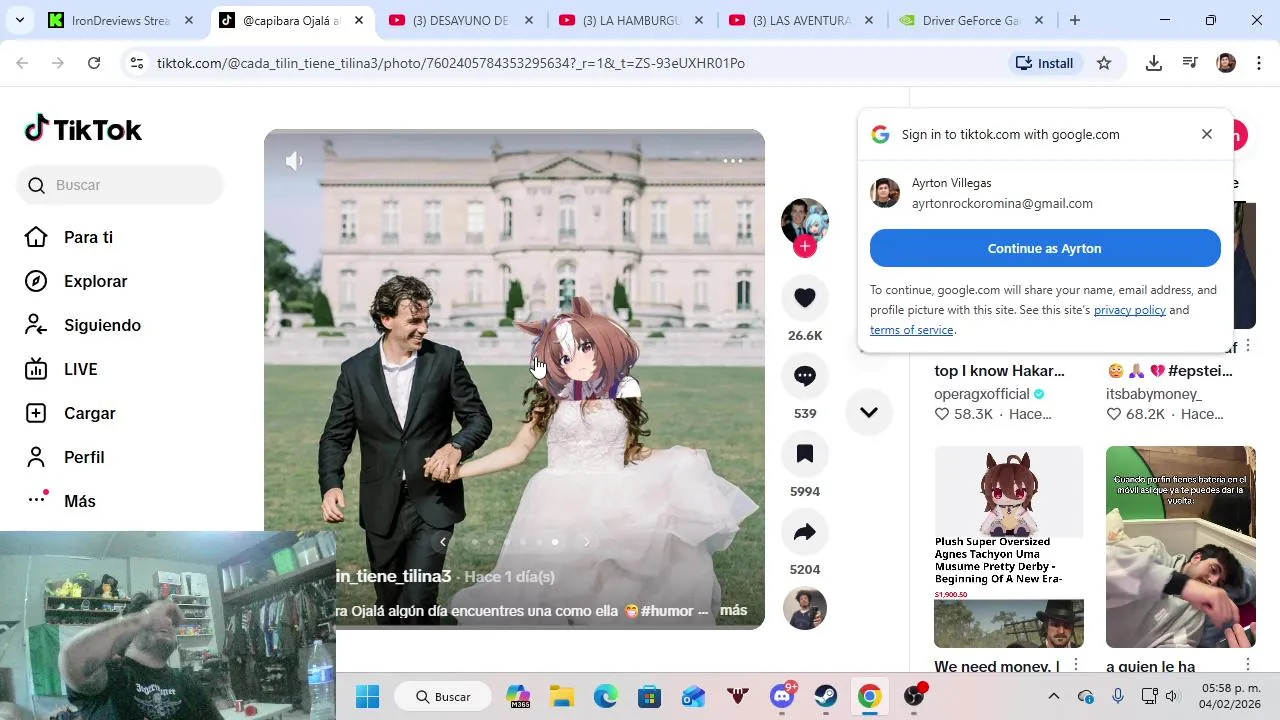Switch to IronDreviews Stream tab
Screen dimensions: 1280x720
tap(120, 20)
